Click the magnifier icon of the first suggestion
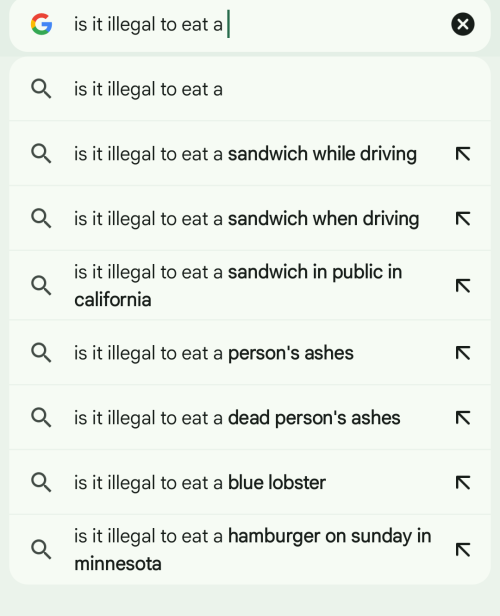Viewport: 500px width, 616px height. click(41, 89)
